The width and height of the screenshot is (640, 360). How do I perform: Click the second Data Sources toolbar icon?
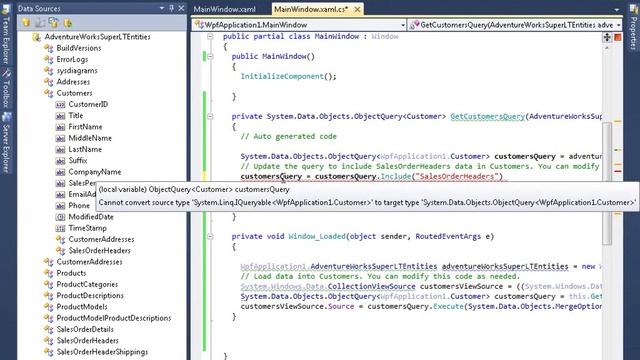(x=40, y=22)
